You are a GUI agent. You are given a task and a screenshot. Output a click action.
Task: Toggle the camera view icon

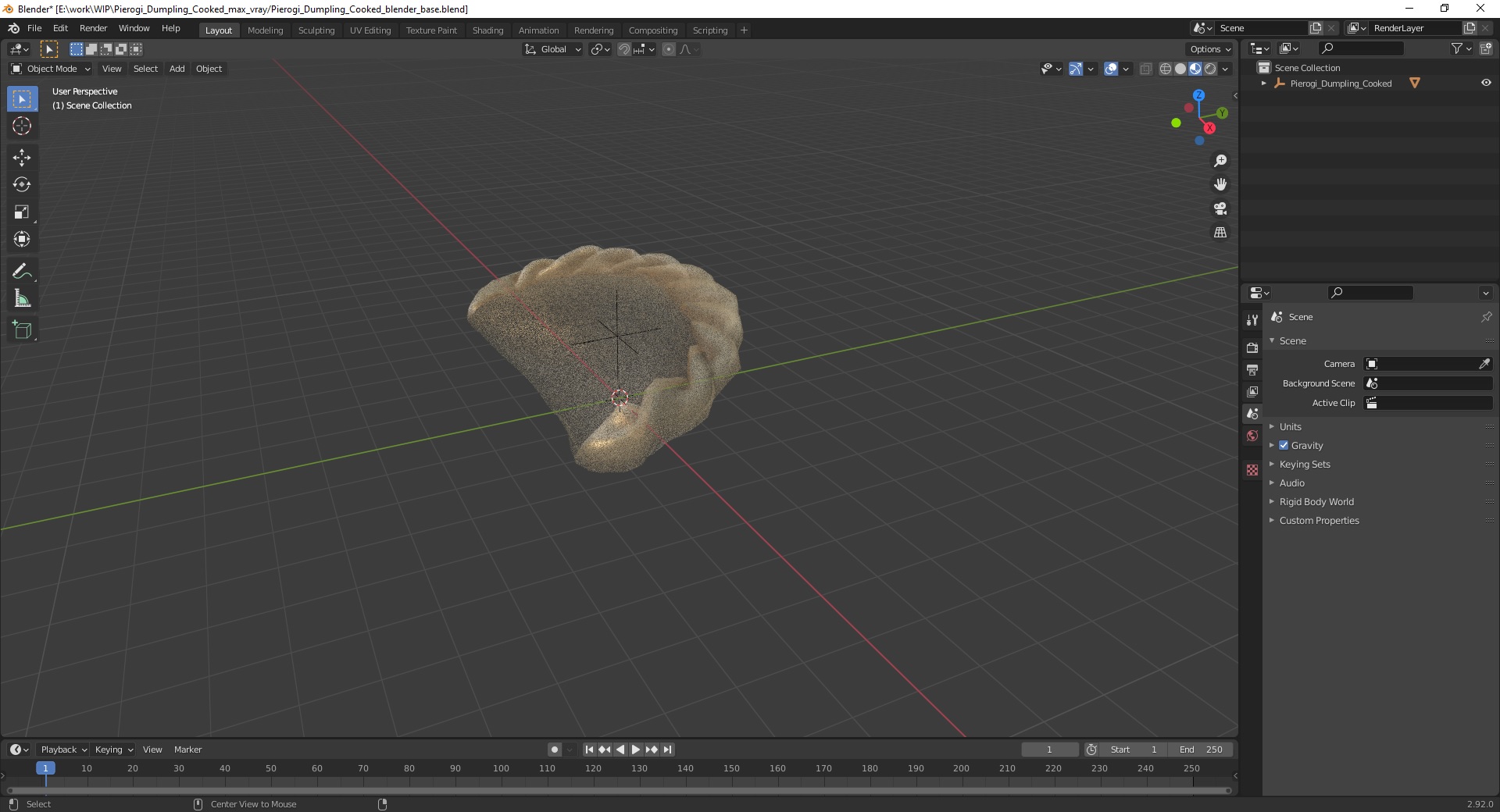click(x=1220, y=208)
